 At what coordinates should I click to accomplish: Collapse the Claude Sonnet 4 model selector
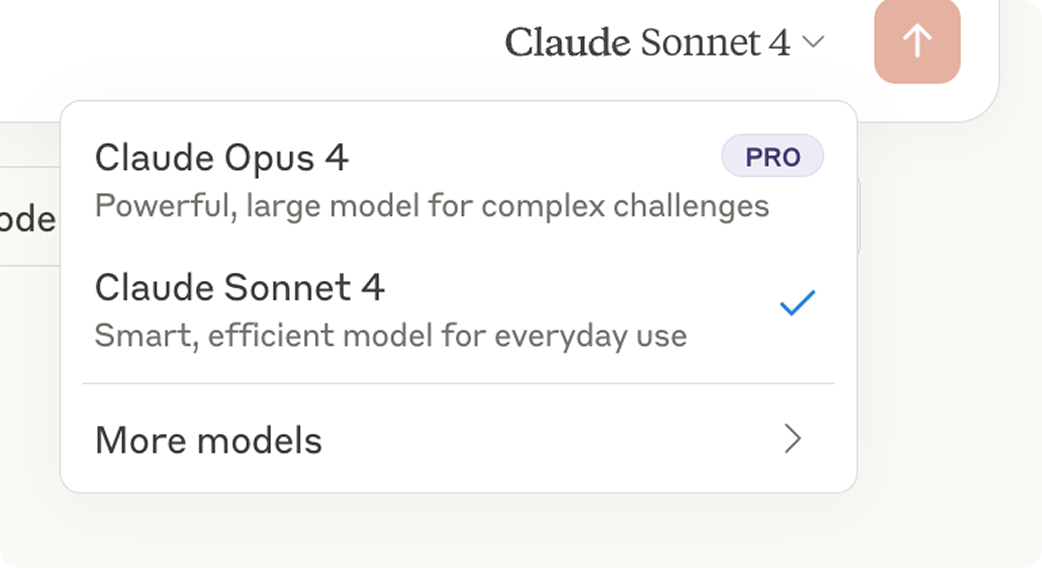pos(665,42)
